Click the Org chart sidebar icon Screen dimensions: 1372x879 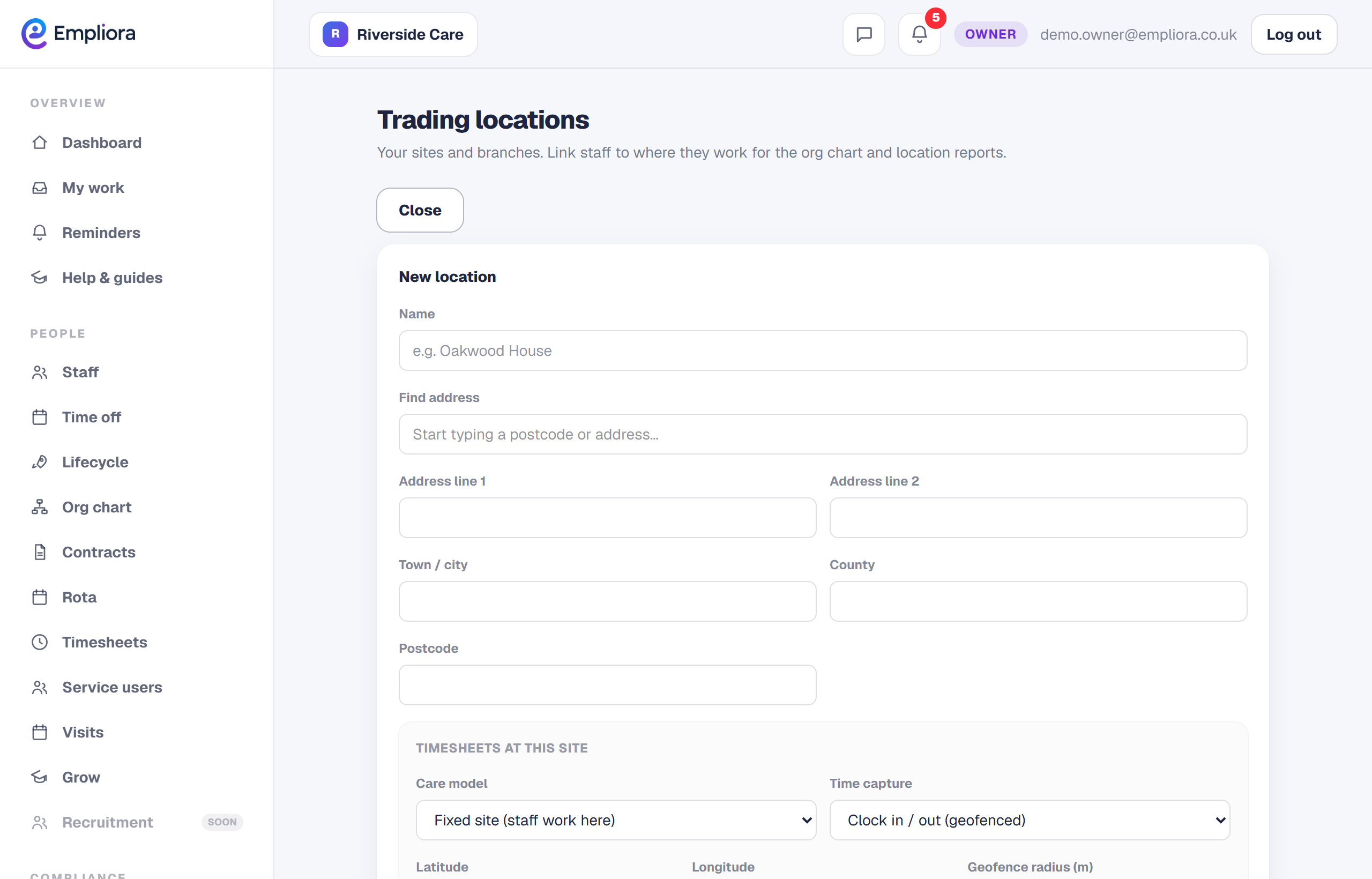(39, 506)
